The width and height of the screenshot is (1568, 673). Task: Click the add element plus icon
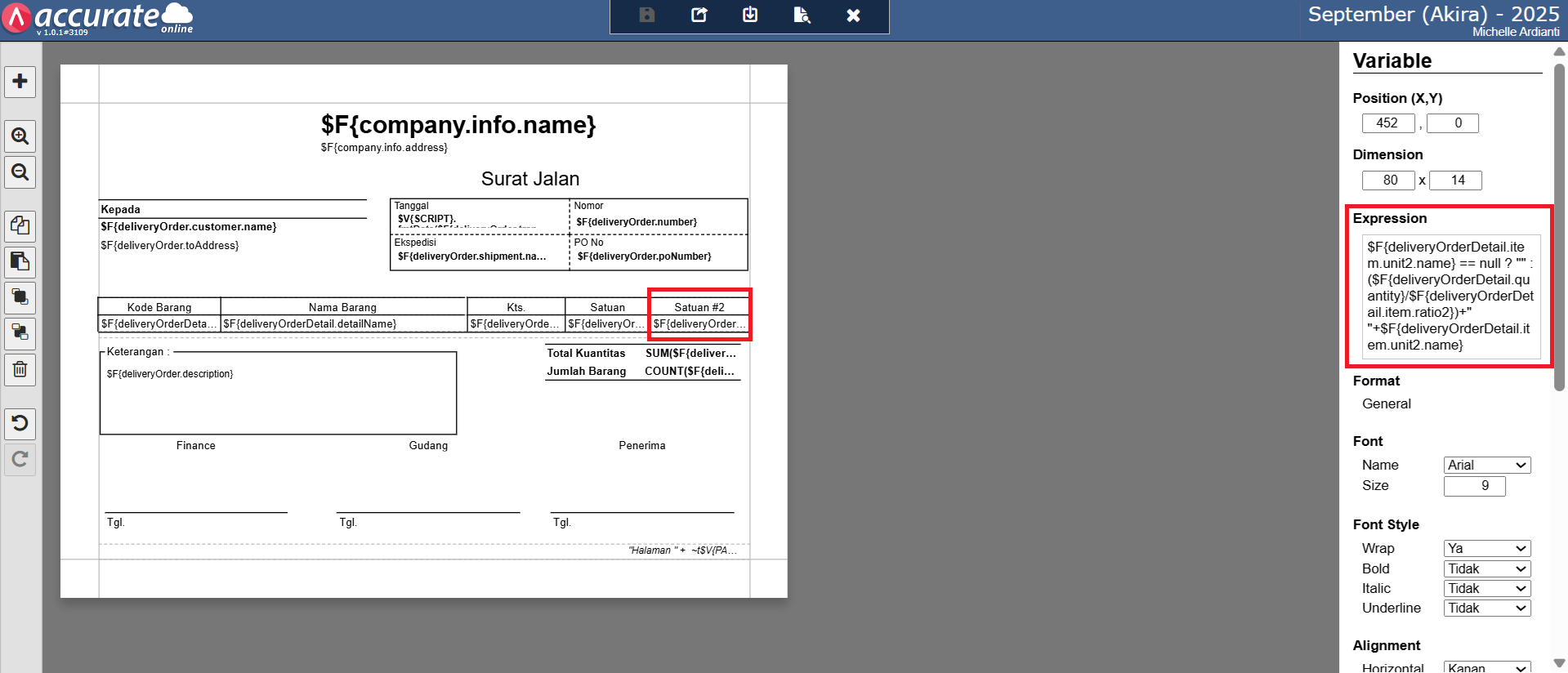[20, 82]
